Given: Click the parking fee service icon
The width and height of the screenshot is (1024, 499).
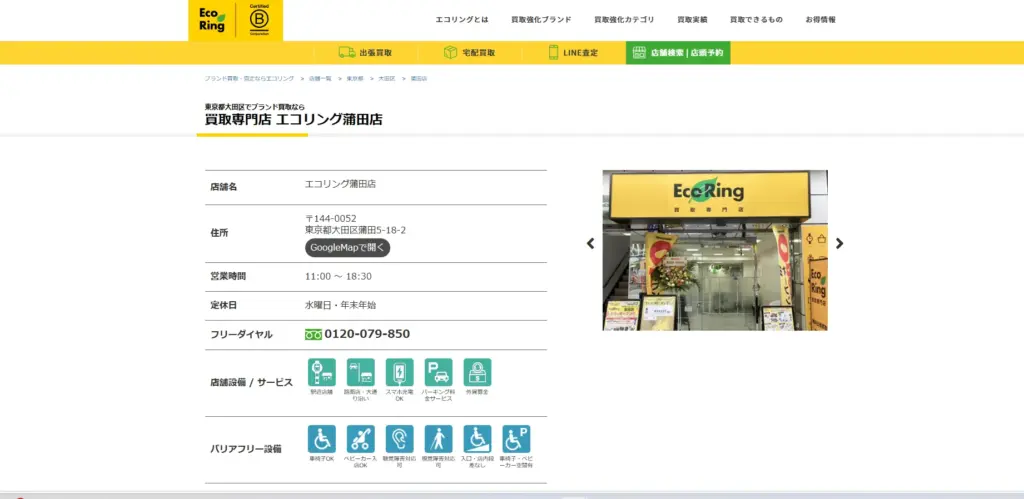Looking at the screenshot, I should (x=438, y=373).
